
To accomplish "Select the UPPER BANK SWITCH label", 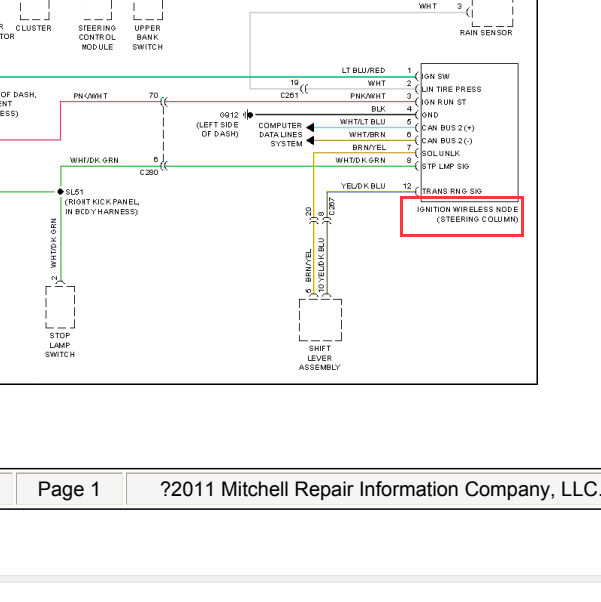I will (147, 38).
